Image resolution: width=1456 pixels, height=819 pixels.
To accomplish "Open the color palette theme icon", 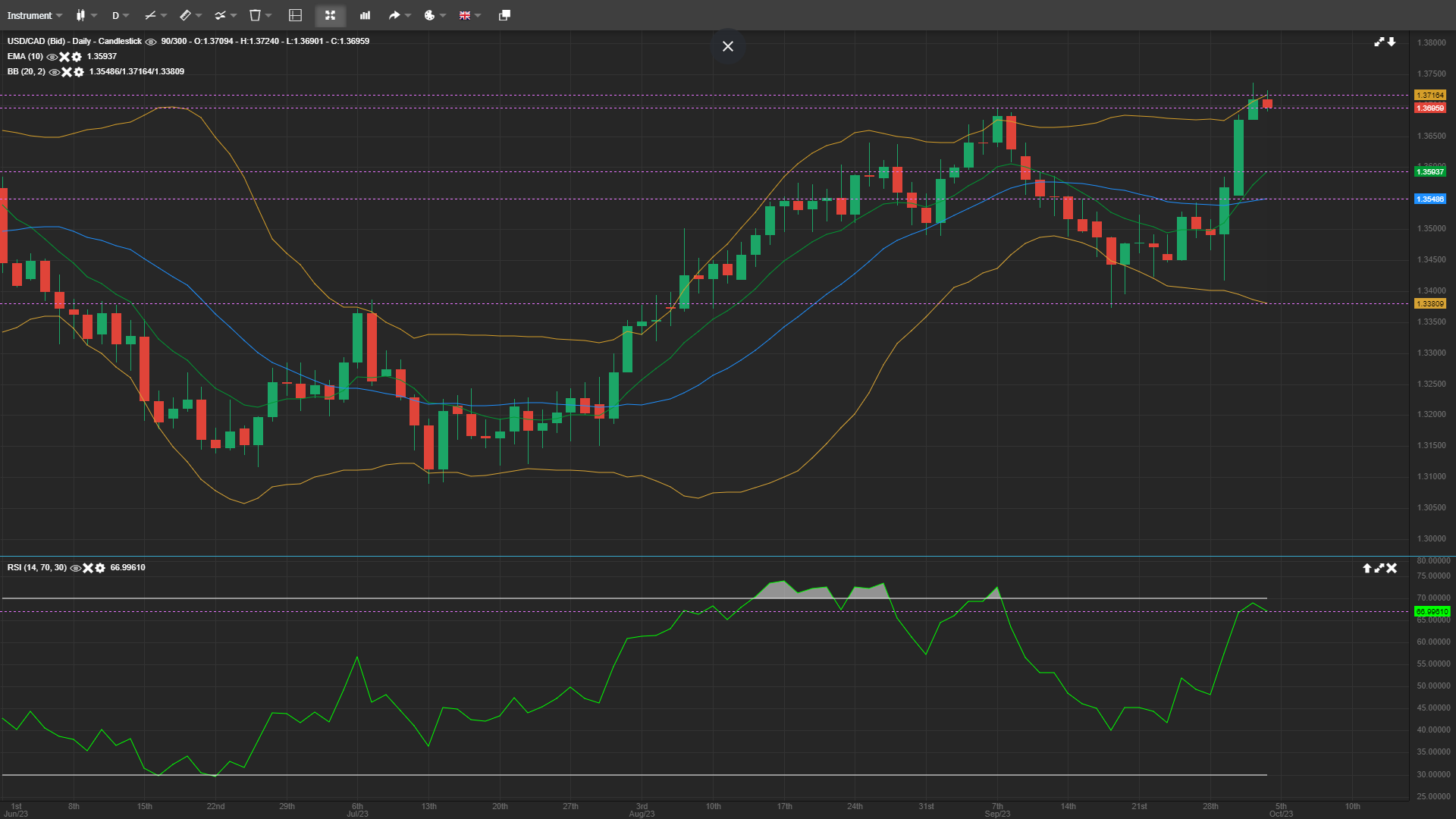I will click(429, 15).
